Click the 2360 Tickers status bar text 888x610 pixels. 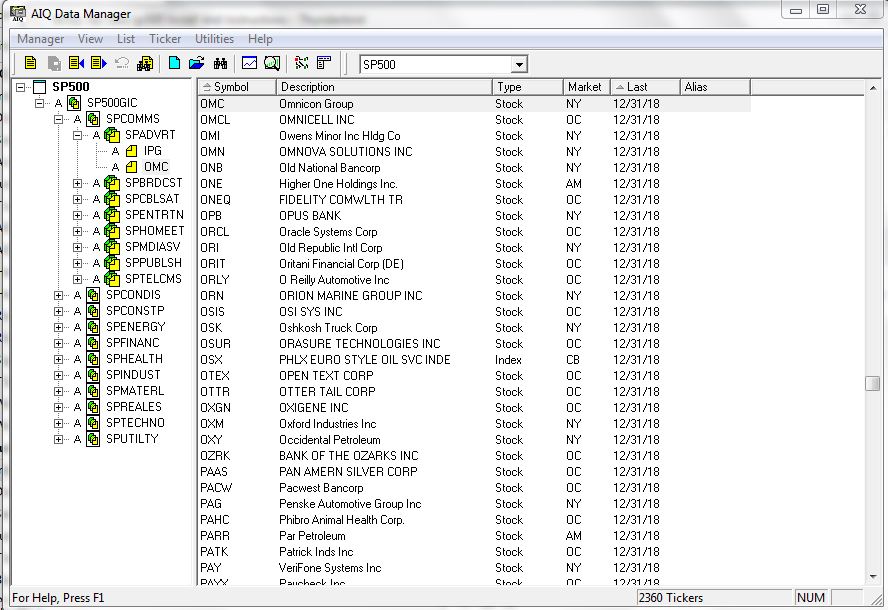pyautogui.click(x=671, y=598)
